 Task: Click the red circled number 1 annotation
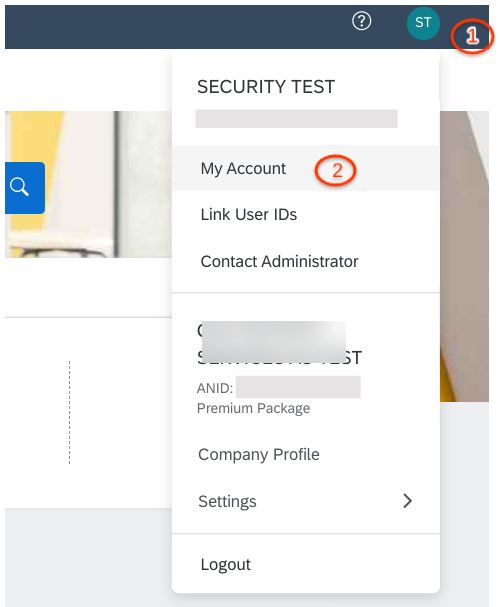tap(472, 36)
